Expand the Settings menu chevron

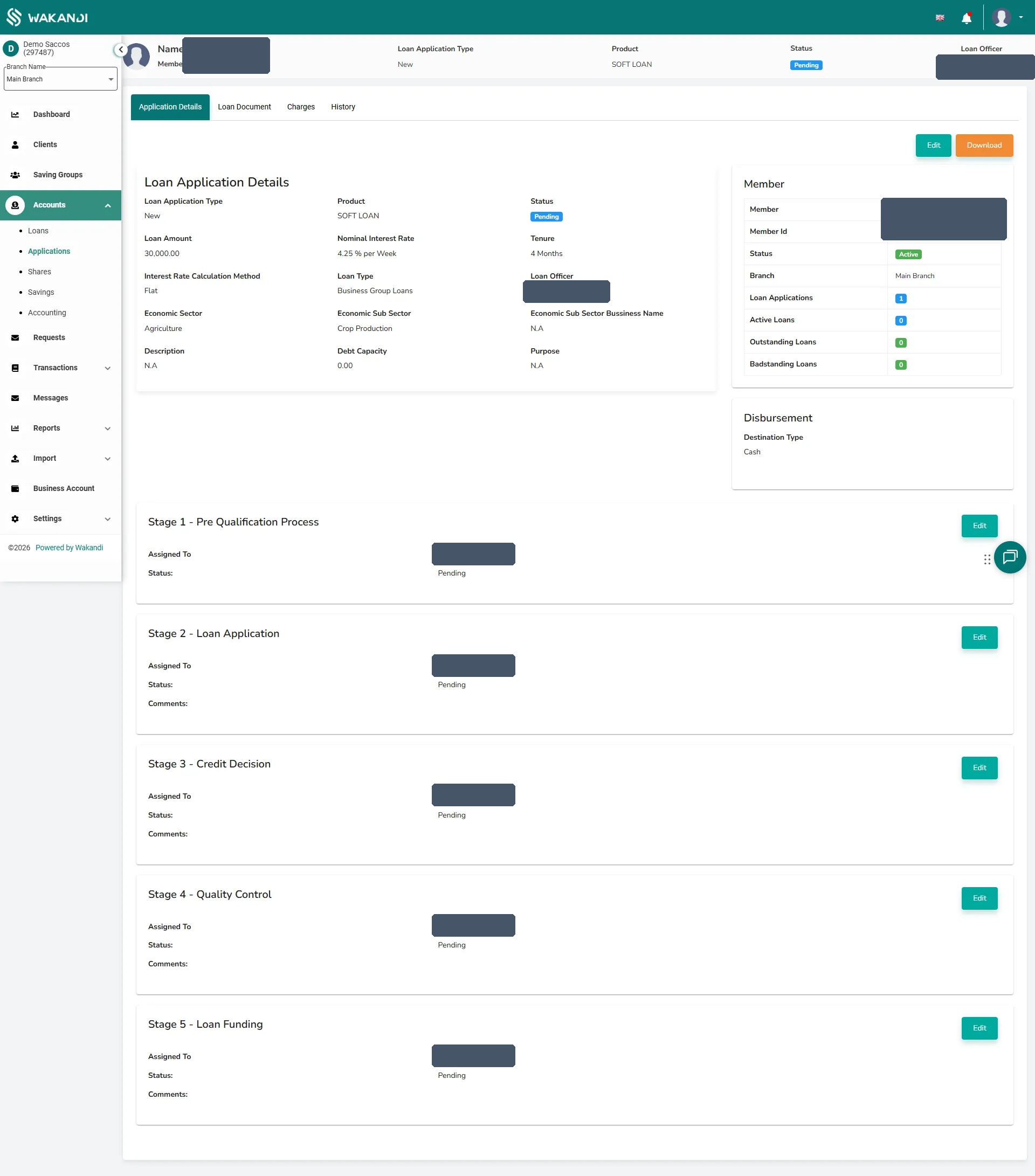pyautogui.click(x=108, y=519)
